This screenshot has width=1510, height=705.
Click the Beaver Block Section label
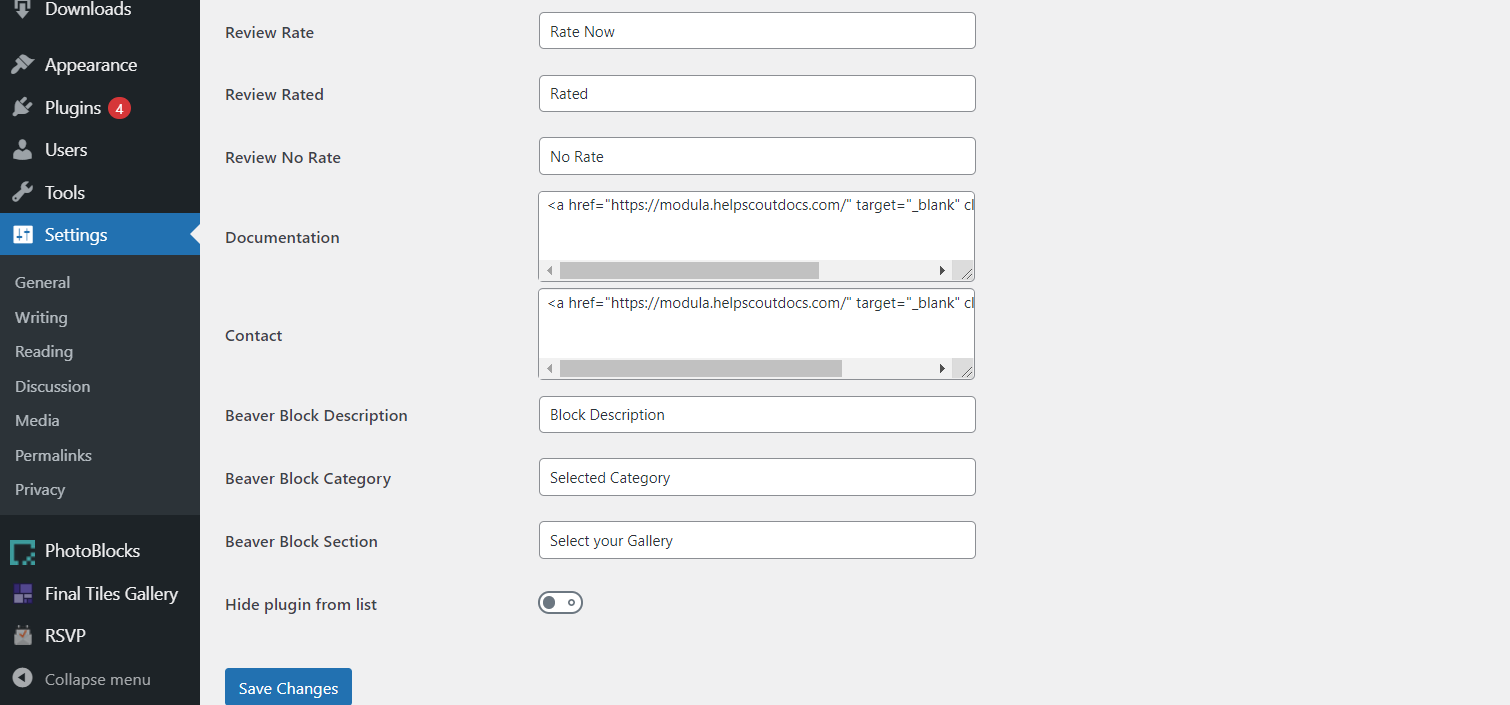pos(301,541)
